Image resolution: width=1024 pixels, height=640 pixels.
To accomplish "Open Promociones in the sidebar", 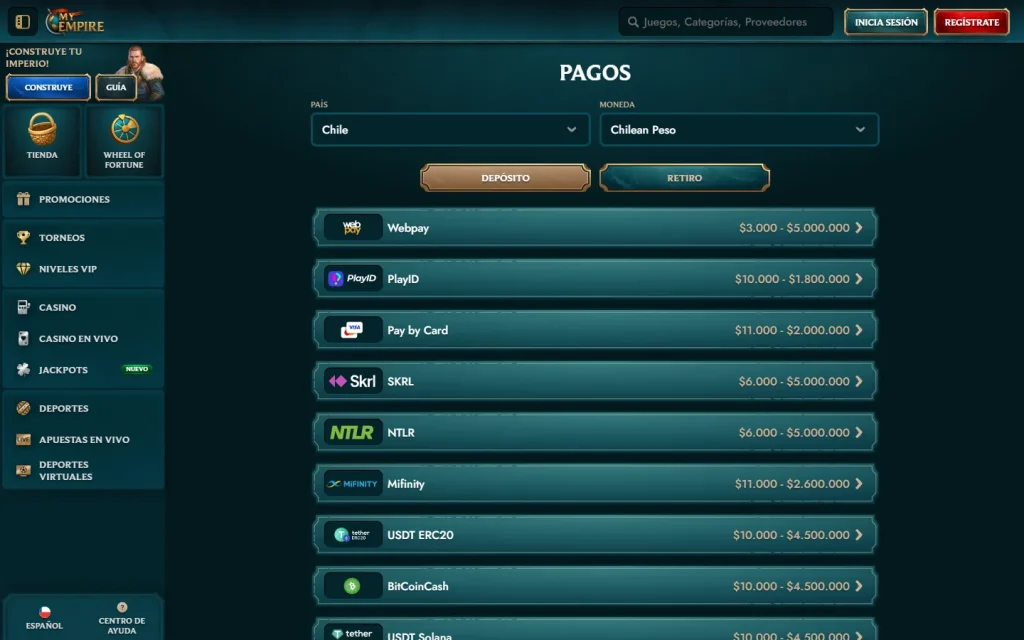I will 83,199.
